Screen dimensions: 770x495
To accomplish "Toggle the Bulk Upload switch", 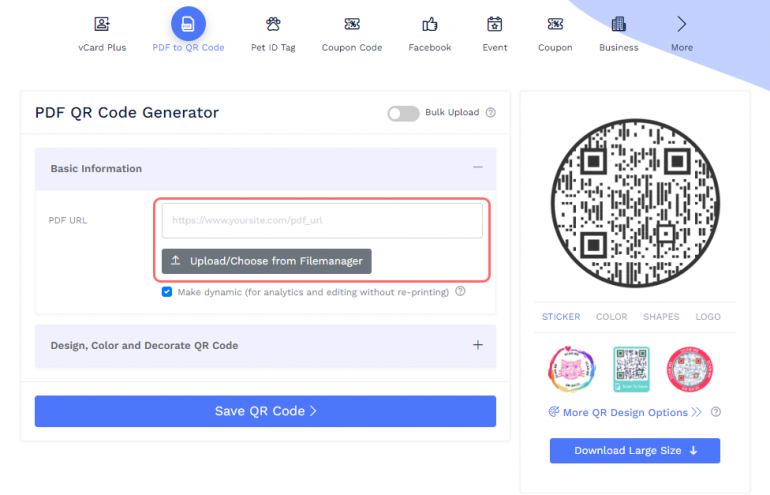I will 403,113.
